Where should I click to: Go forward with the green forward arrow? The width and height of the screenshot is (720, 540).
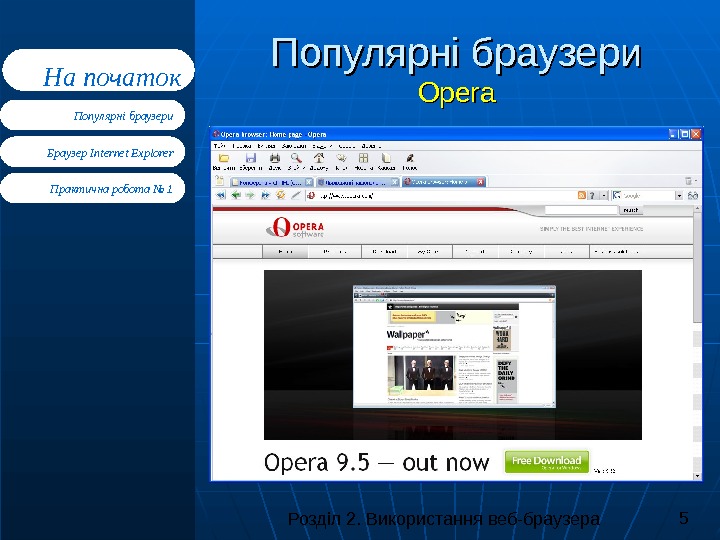point(250,195)
